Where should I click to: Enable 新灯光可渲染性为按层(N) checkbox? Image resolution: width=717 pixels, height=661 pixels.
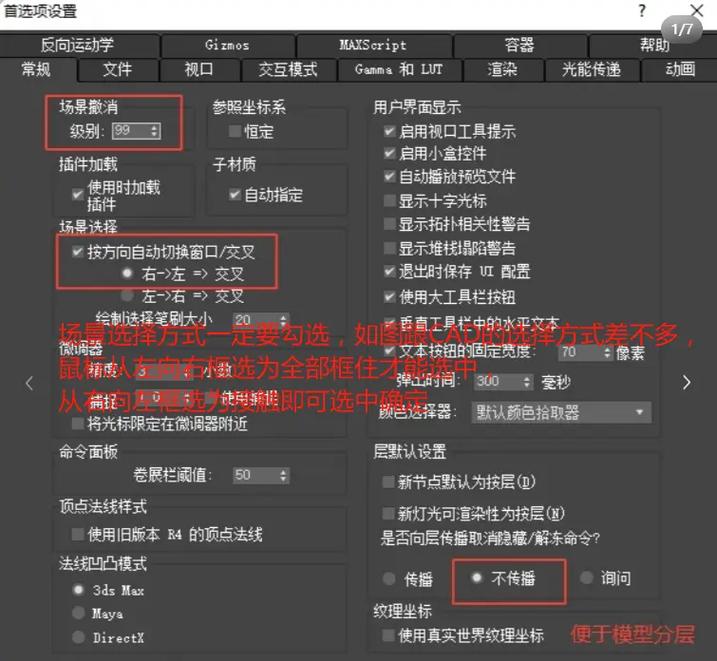pyautogui.click(x=389, y=513)
